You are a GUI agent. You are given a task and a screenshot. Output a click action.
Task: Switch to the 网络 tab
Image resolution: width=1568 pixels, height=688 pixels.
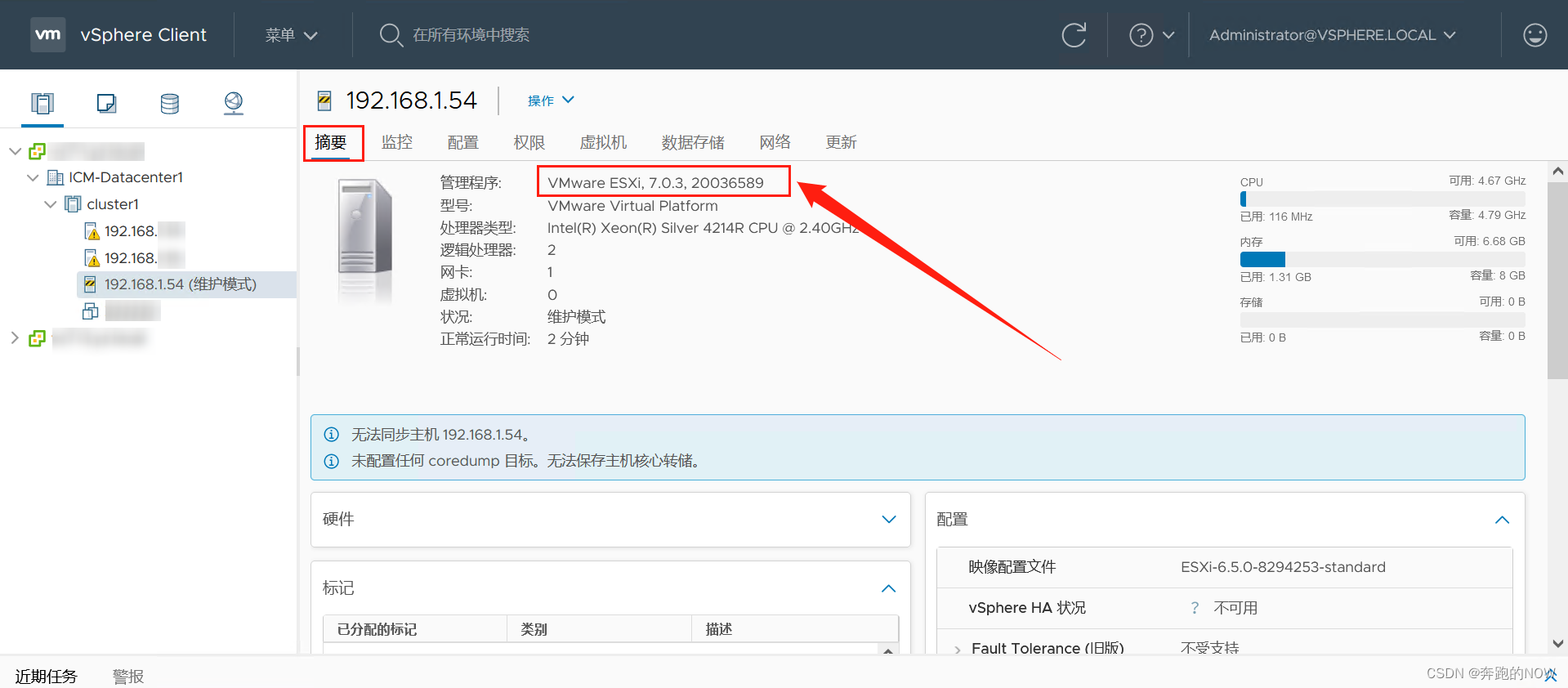[x=775, y=142]
